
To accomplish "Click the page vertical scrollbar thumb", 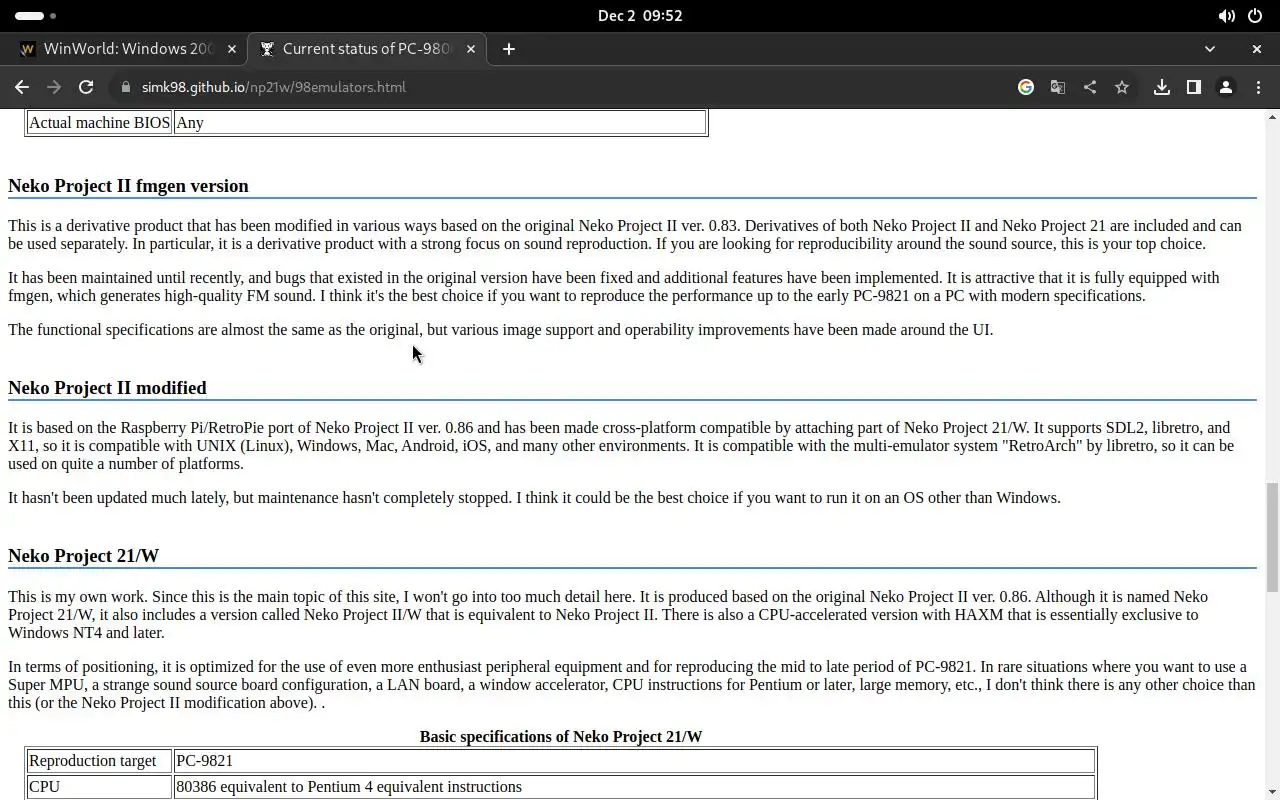I will click(1272, 537).
